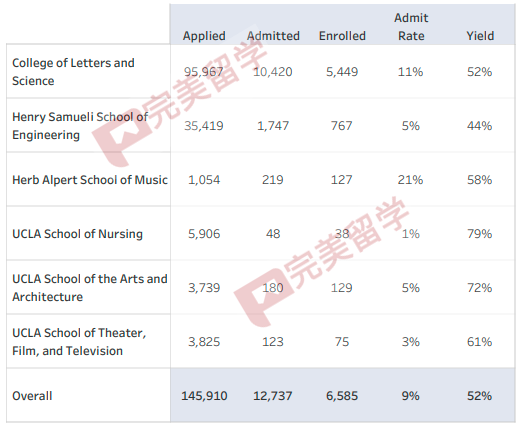
Task: Select UCLA School of the Arts and Architecture label
Action: pyautogui.click(x=90, y=288)
